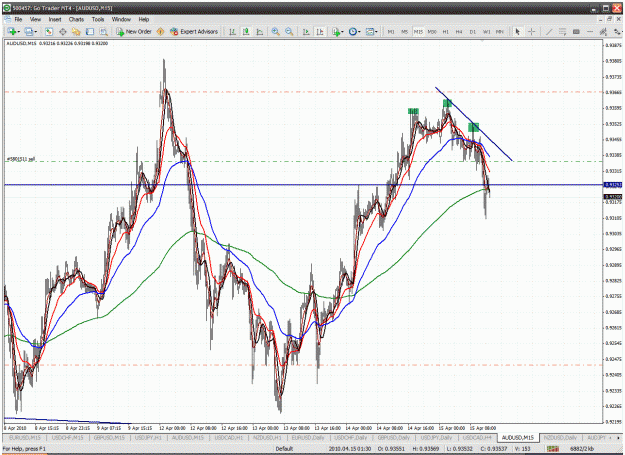Select the M30 timeframe
The height and width of the screenshot is (455, 625).
pos(432,31)
